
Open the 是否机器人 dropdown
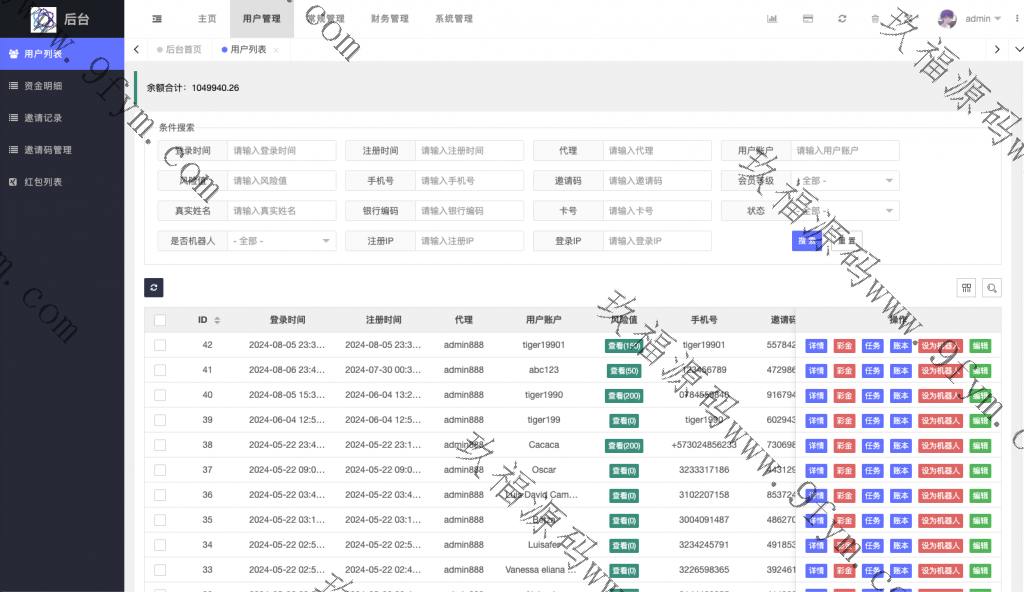(x=282, y=241)
